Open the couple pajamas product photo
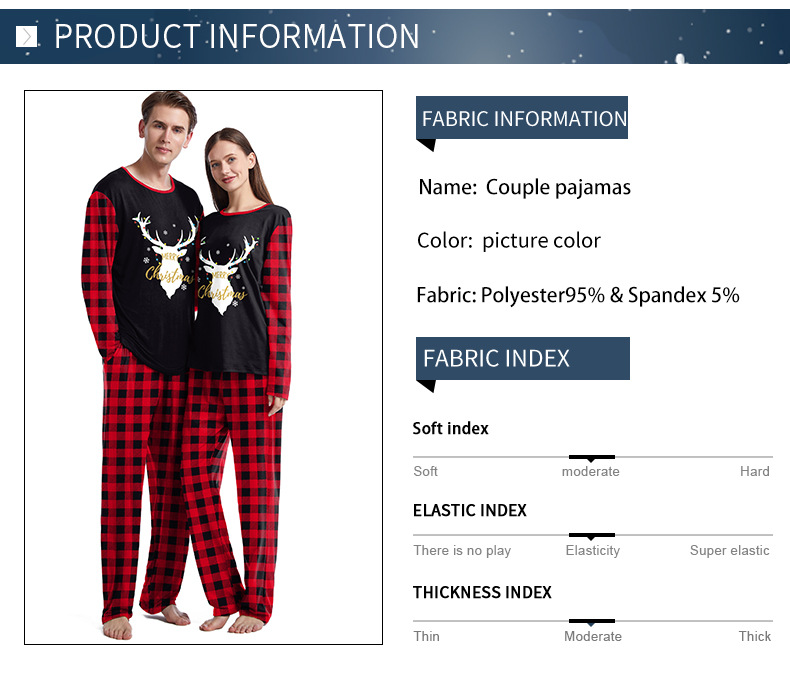790x688 pixels. 204,367
